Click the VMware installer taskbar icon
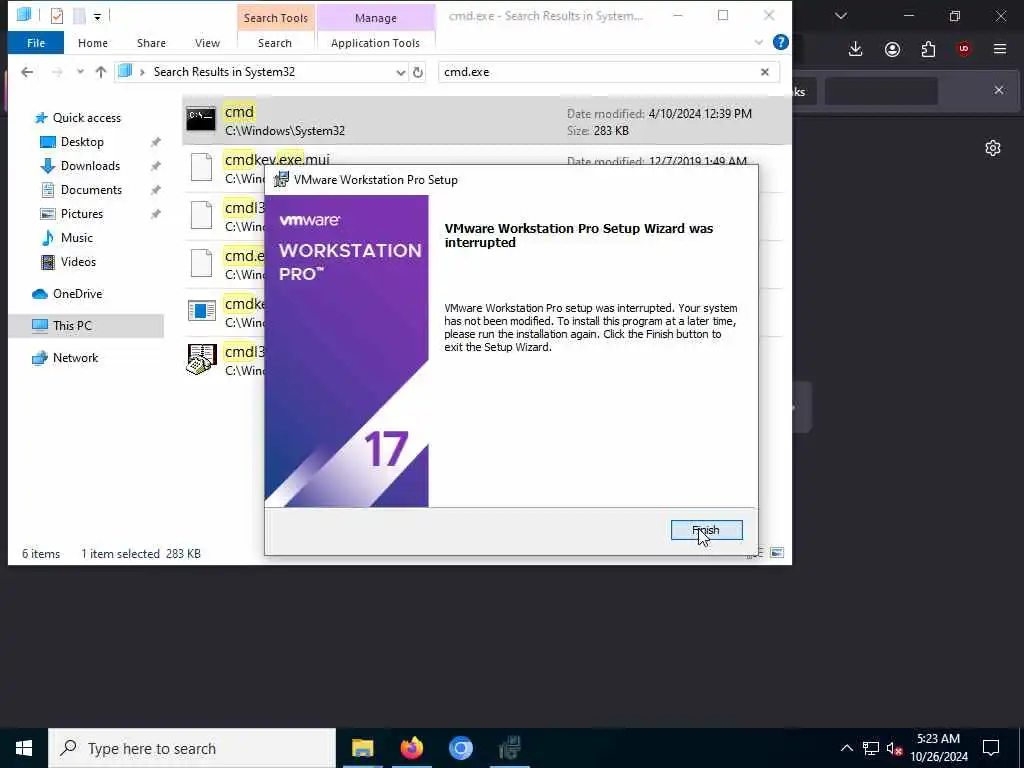This screenshot has width=1024, height=768. click(509, 748)
